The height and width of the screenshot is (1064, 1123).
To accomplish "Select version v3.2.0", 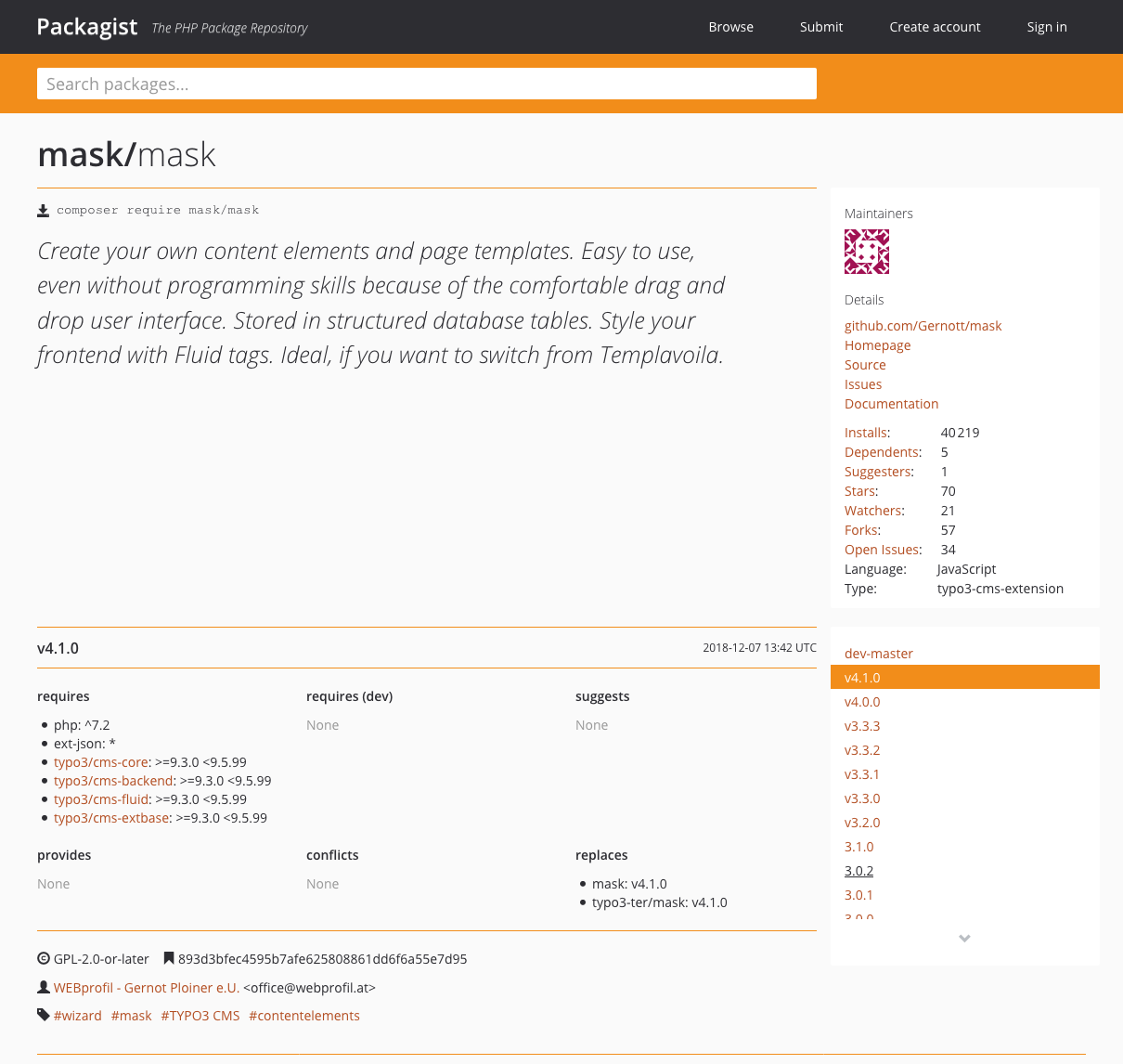I will tap(862, 823).
